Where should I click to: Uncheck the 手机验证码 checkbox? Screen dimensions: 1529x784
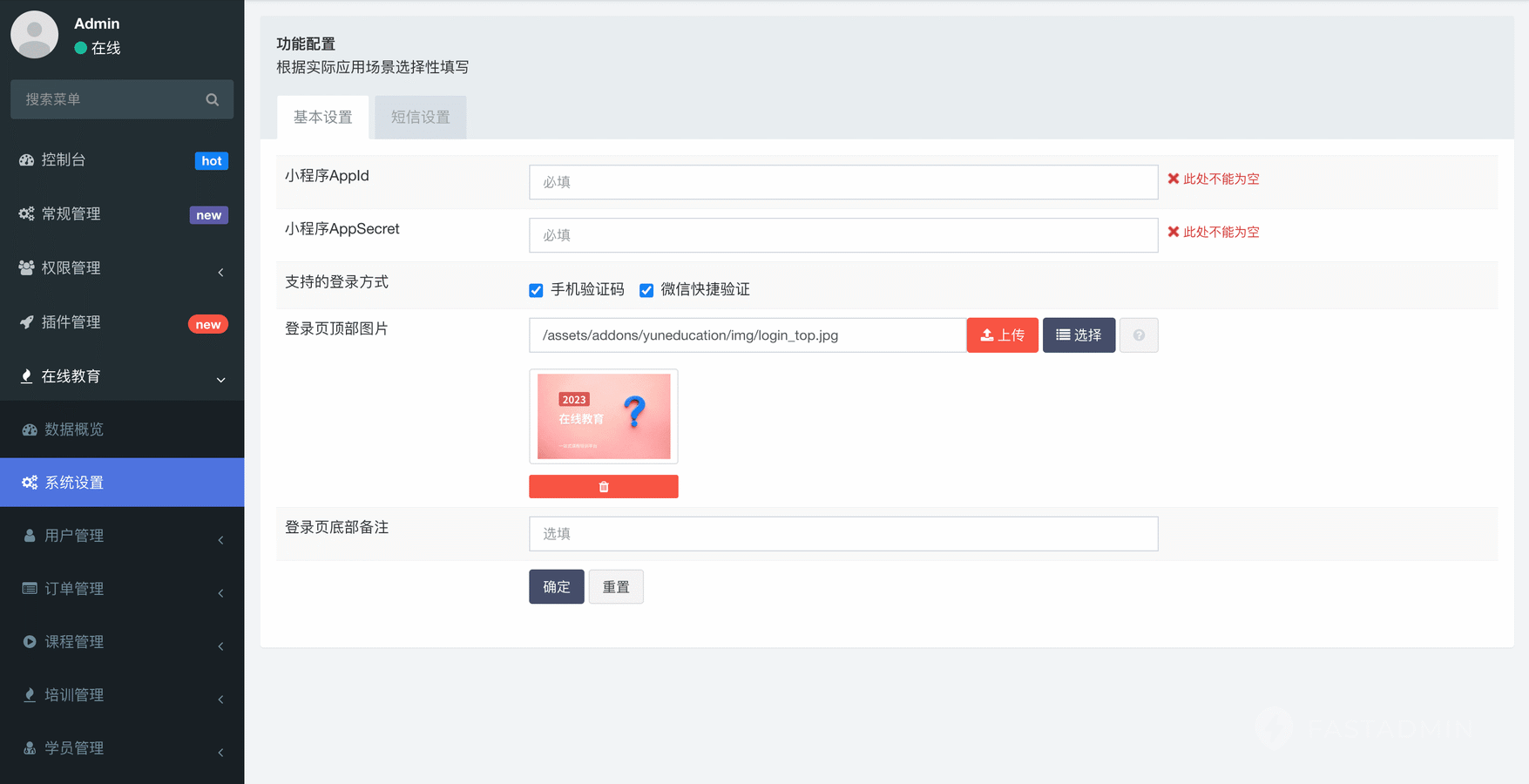(536, 290)
